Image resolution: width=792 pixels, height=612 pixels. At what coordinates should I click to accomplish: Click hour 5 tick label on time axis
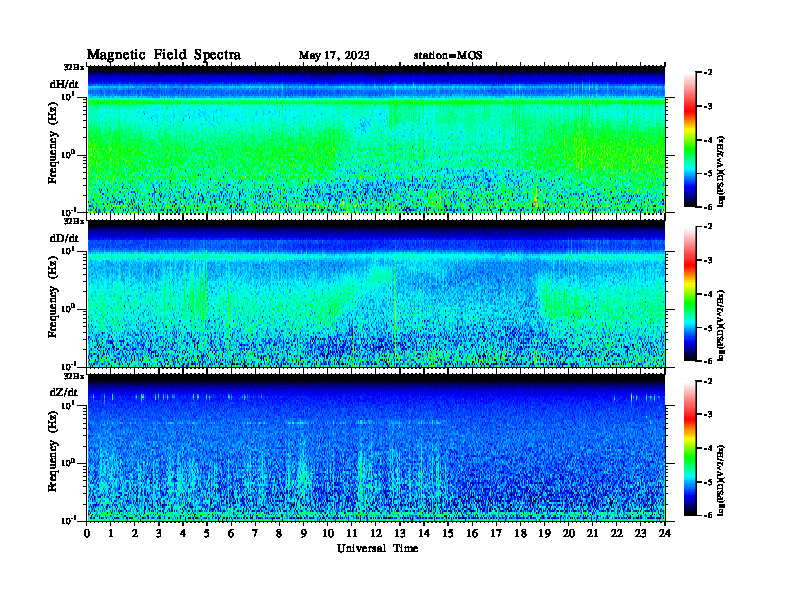point(207,534)
